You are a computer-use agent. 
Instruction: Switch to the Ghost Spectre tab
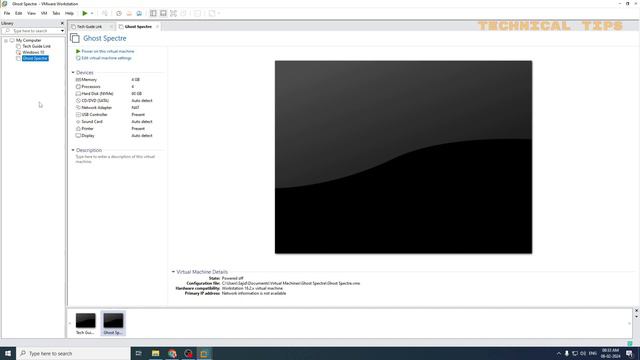(138, 27)
